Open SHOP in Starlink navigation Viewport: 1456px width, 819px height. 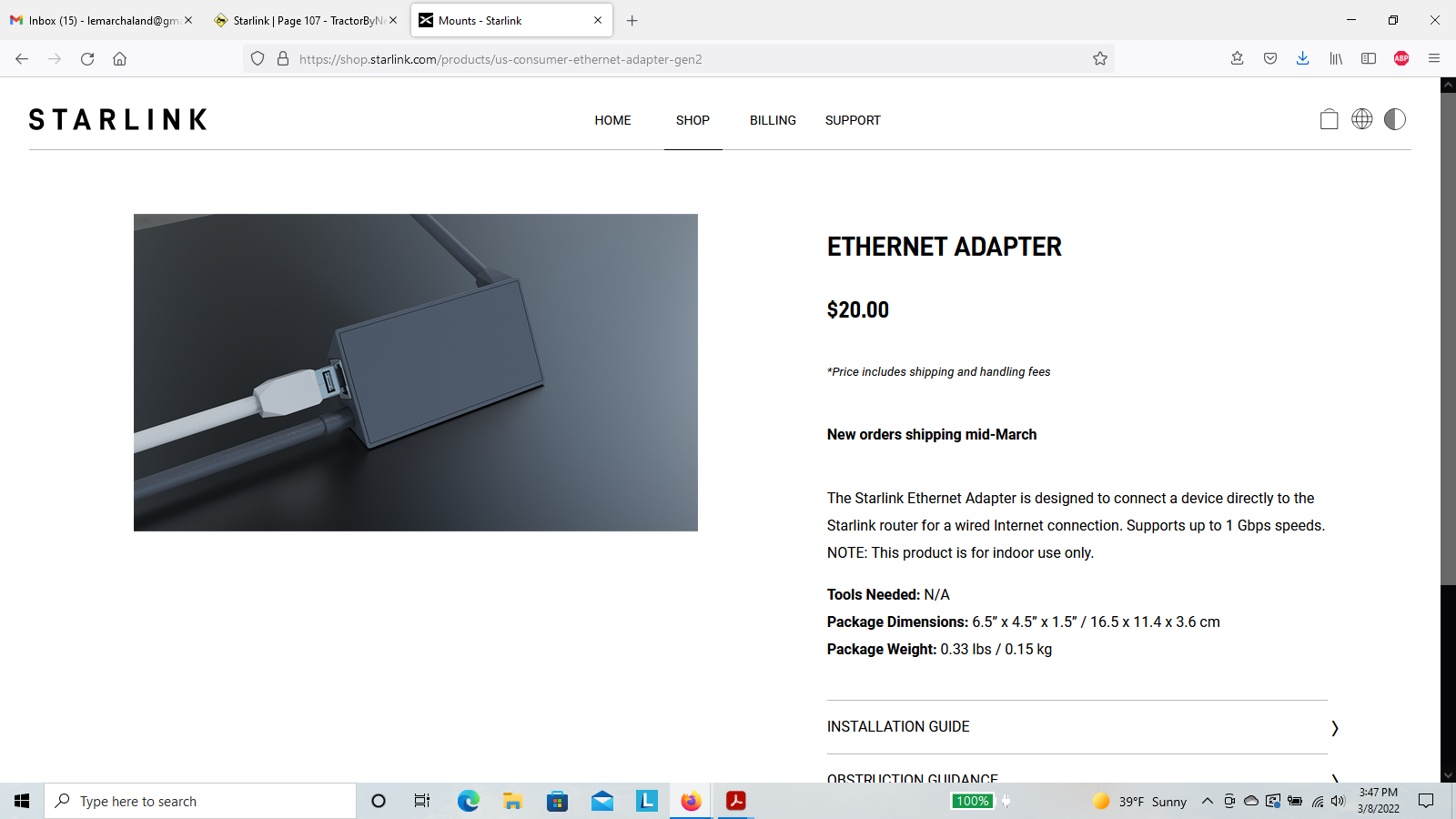(693, 120)
